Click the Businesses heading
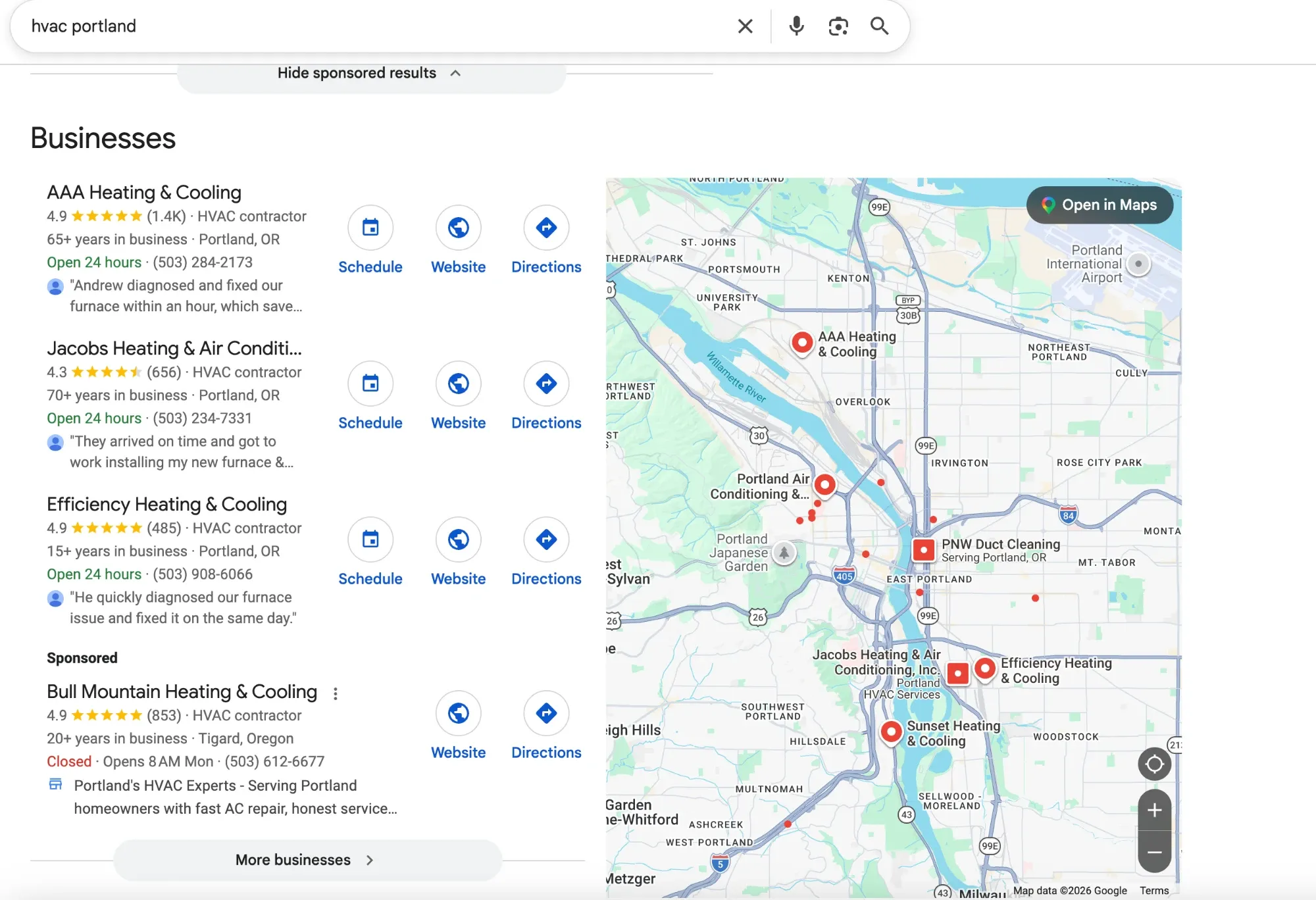Image resolution: width=1316 pixels, height=900 pixels. pyautogui.click(x=103, y=138)
